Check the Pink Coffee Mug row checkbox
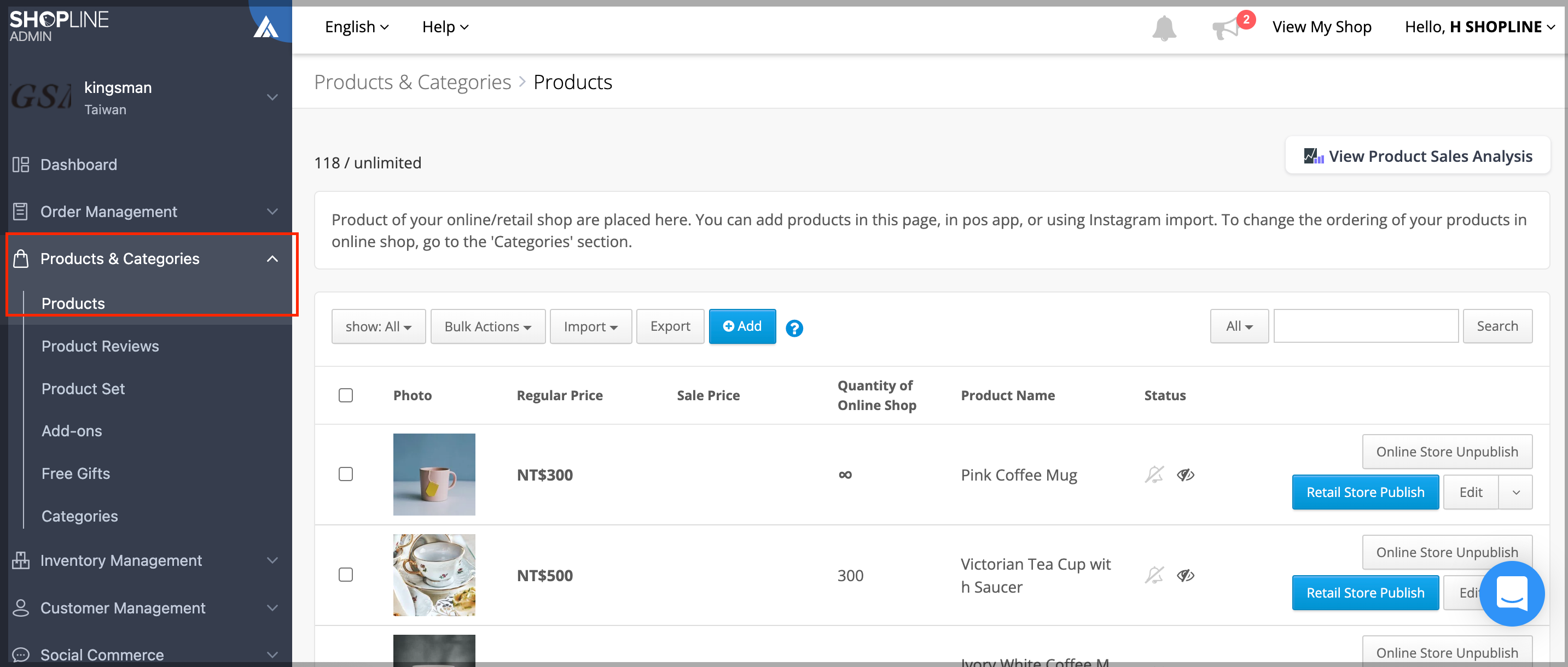 346,474
